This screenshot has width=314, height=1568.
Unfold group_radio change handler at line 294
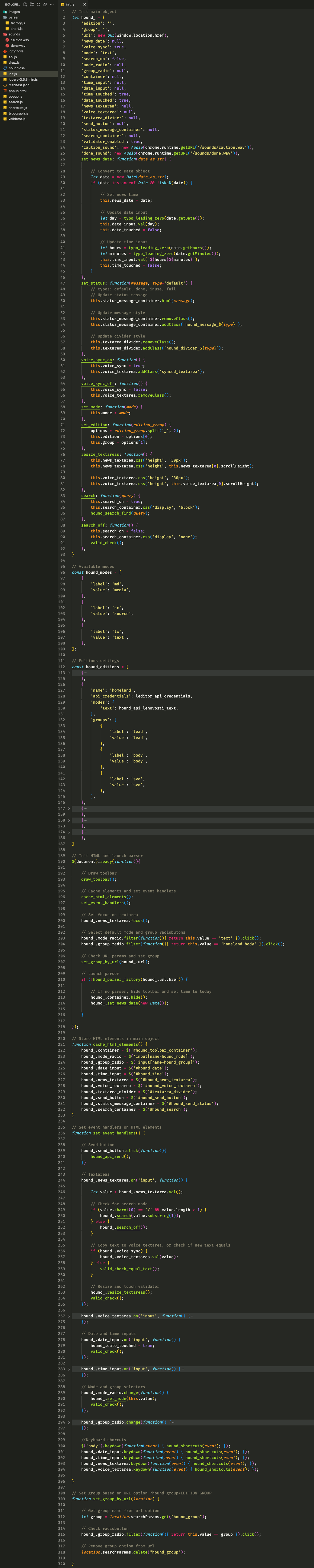[x=69, y=1422]
